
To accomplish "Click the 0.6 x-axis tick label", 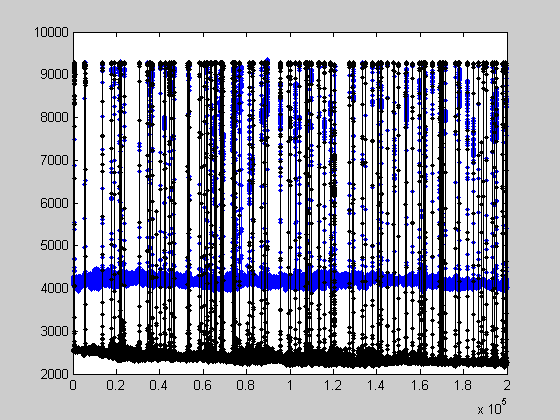I will pos(203,385).
